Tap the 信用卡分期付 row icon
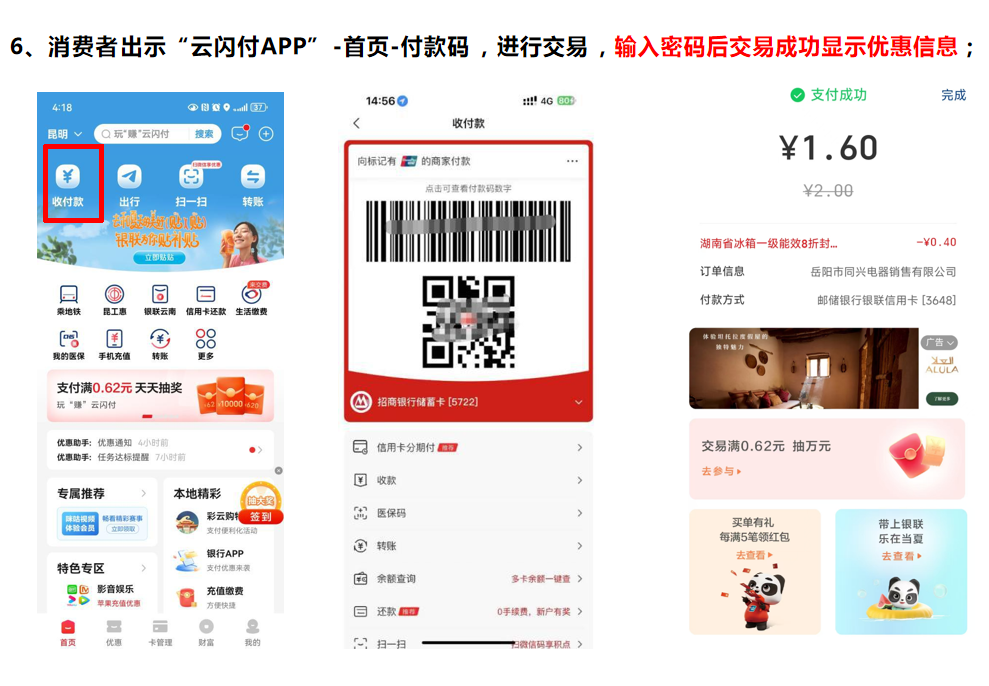The height and width of the screenshot is (686, 989). (x=360, y=447)
